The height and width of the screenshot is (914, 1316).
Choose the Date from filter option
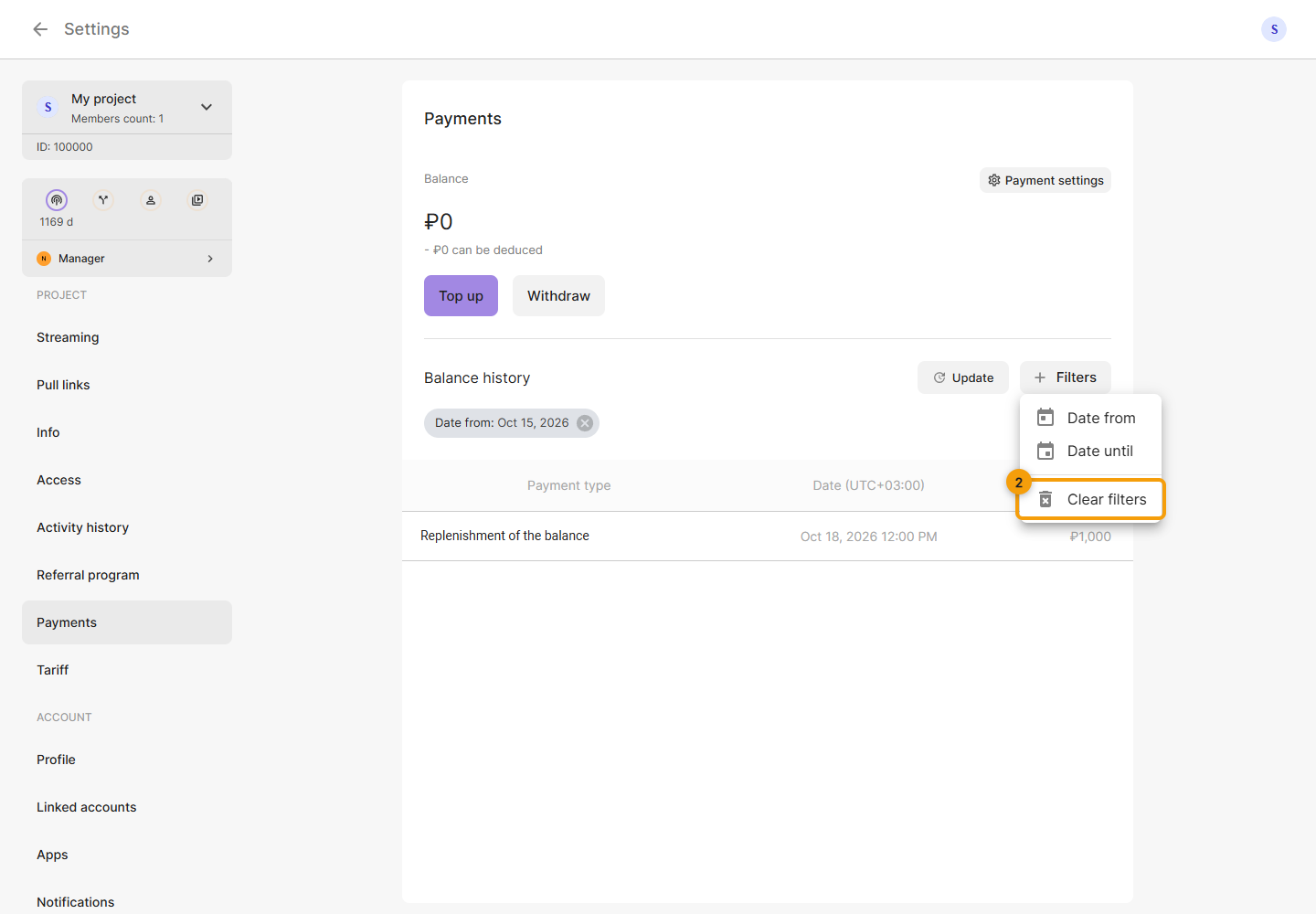[1090, 418]
